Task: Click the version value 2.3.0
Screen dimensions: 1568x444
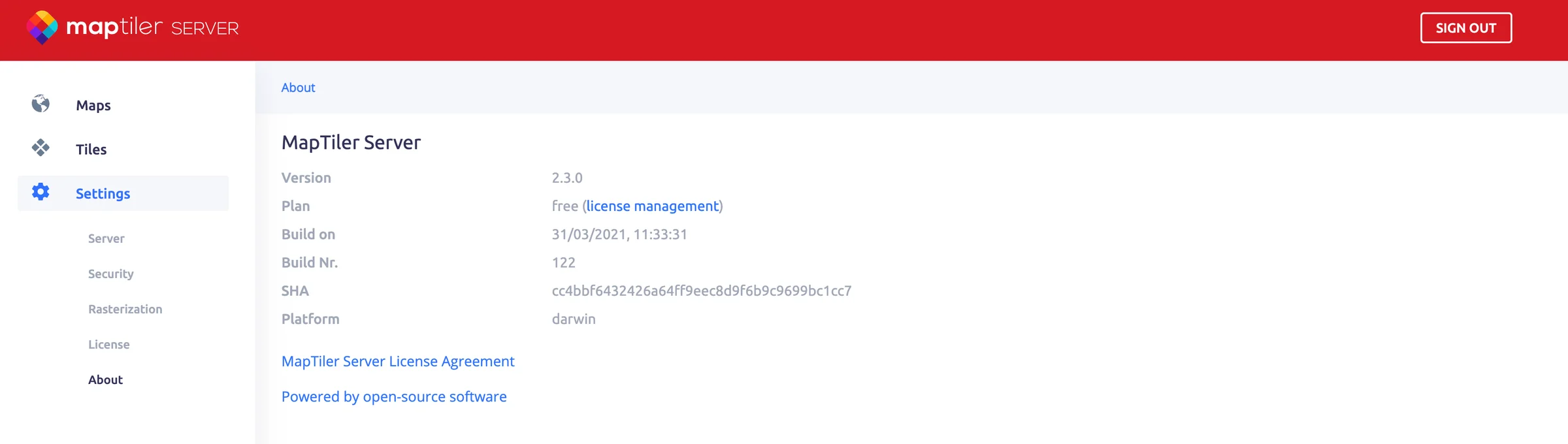Action: (567, 178)
